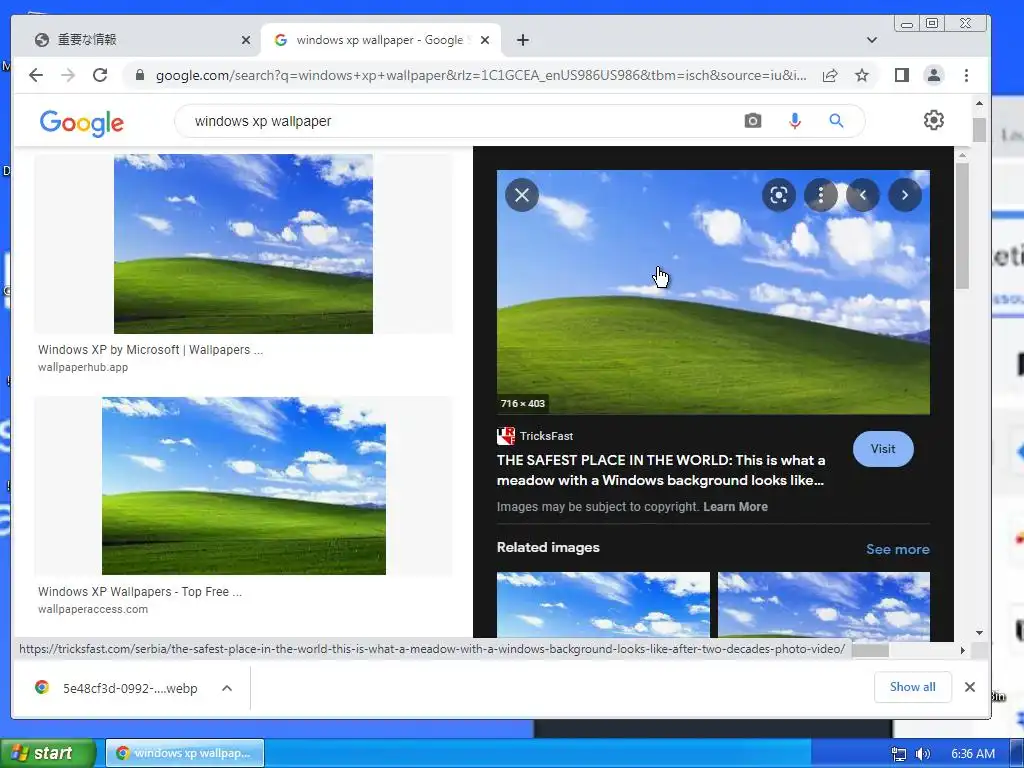Open Google settings gear
This screenshot has height=768, width=1024.
pyautogui.click(x=934, y=120)
